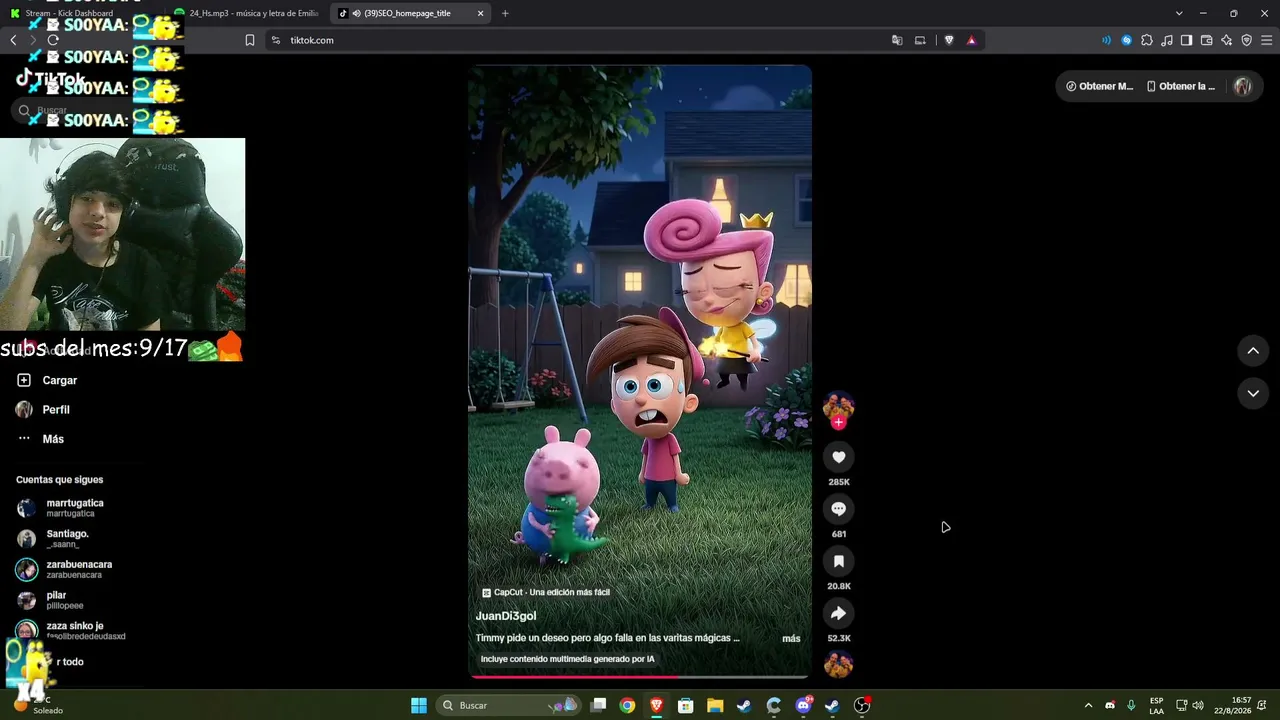Open comments with the speech bubble icon
Image resolution: width=1280 pixels, height=720 pixels.
point(838,509)
